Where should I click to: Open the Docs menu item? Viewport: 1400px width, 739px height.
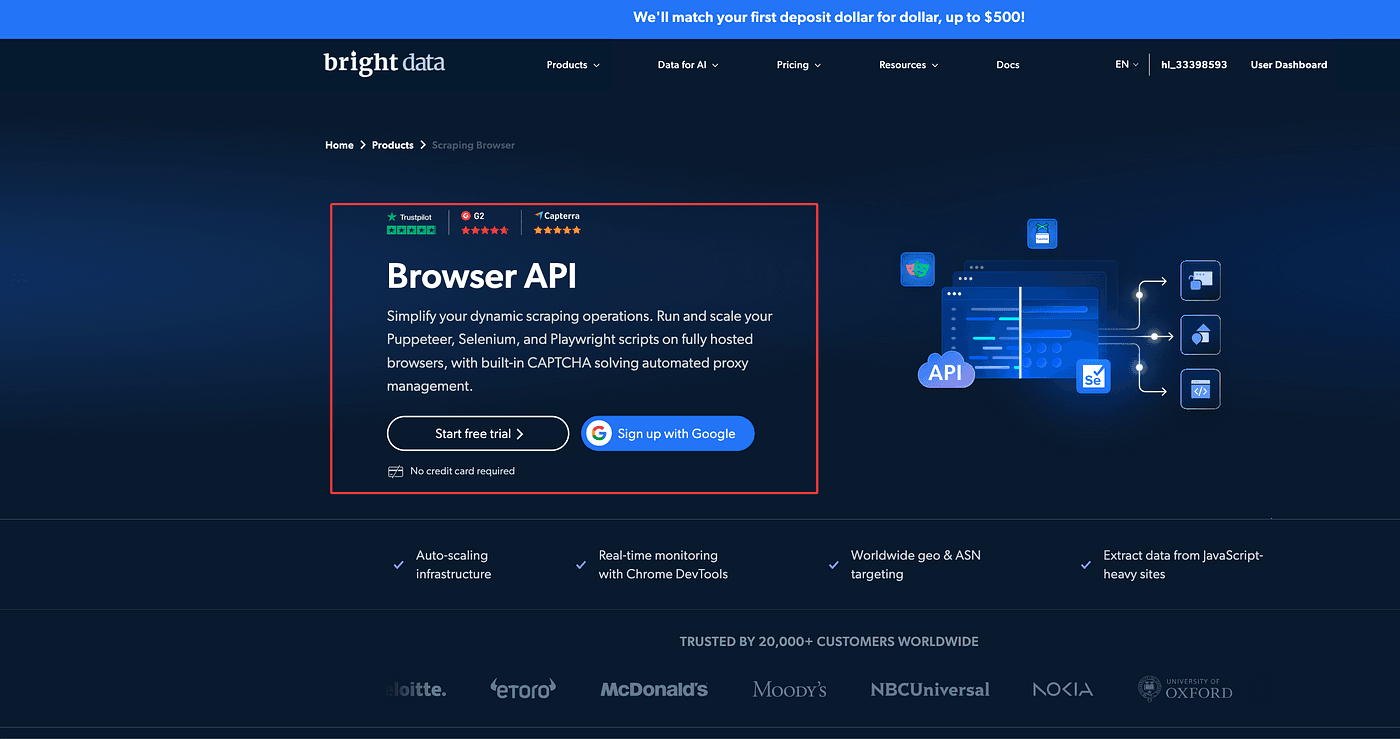(x=1008, y=65)
